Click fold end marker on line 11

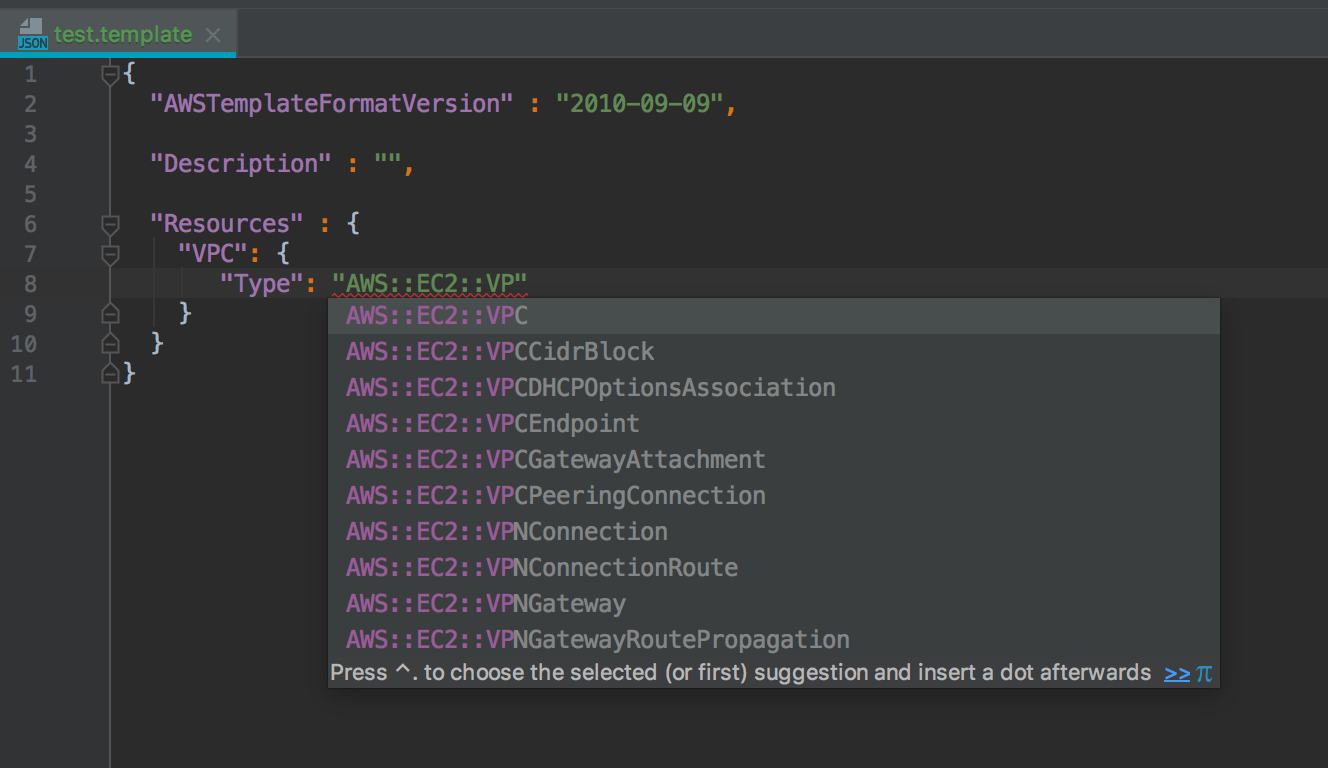click(110, 374)
